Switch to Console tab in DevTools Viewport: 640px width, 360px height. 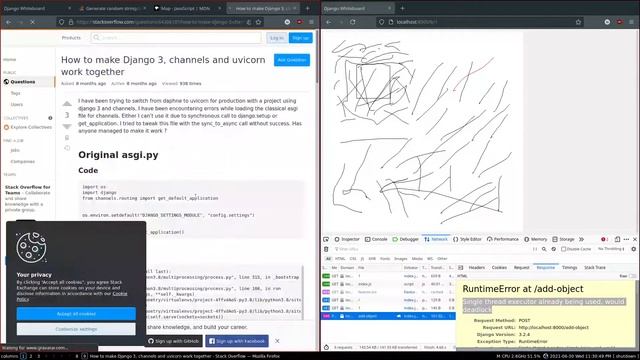[376, 239]
